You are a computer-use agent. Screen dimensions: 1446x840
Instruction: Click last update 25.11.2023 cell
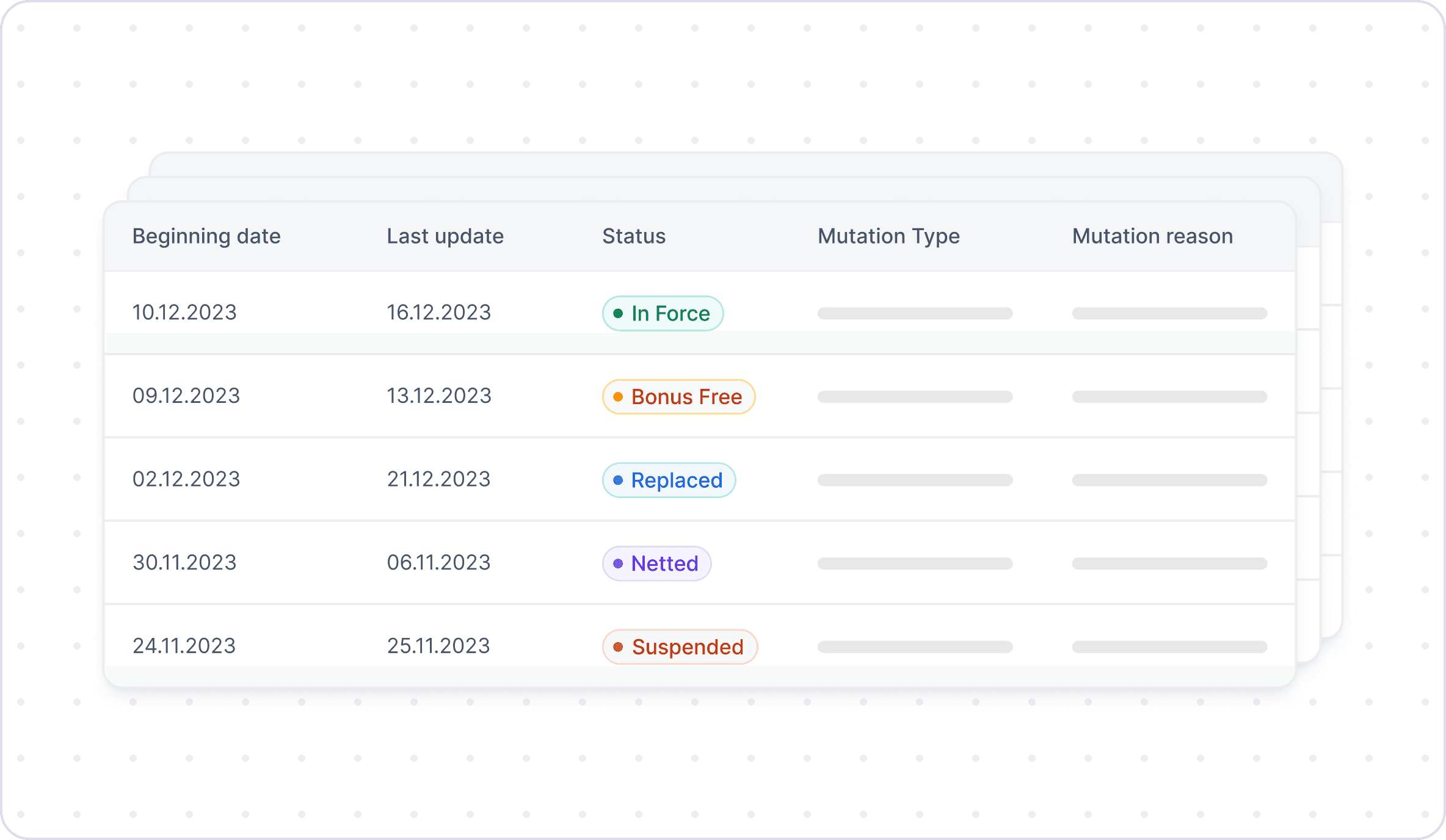438,646
